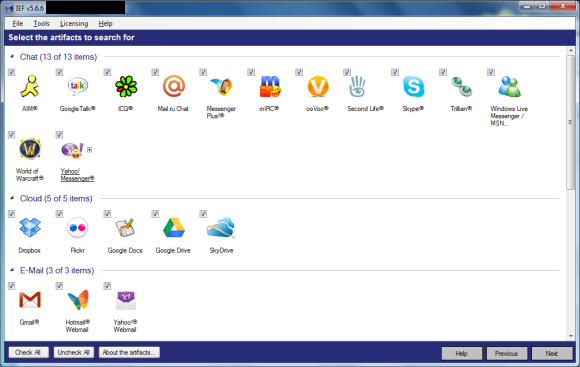Click the E-Mail (3 of 3 items) heading
The image size is (580, 367).
(x=57, y=270)
